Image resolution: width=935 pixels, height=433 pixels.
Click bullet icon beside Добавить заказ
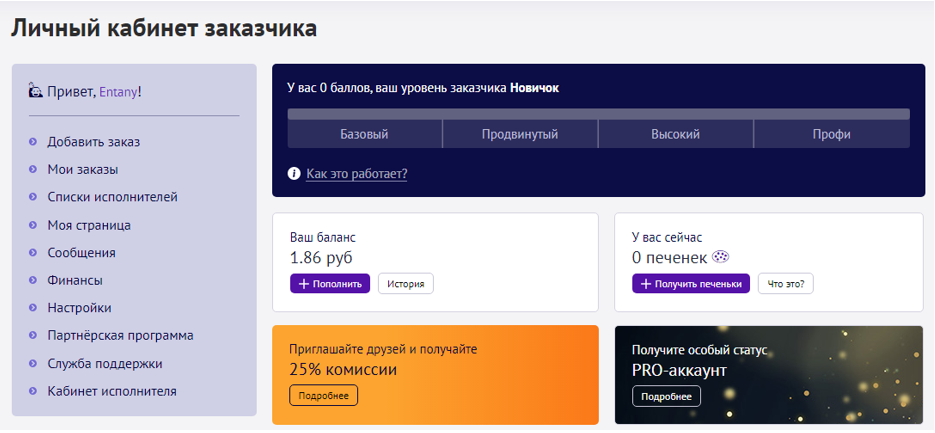[33, 142]
